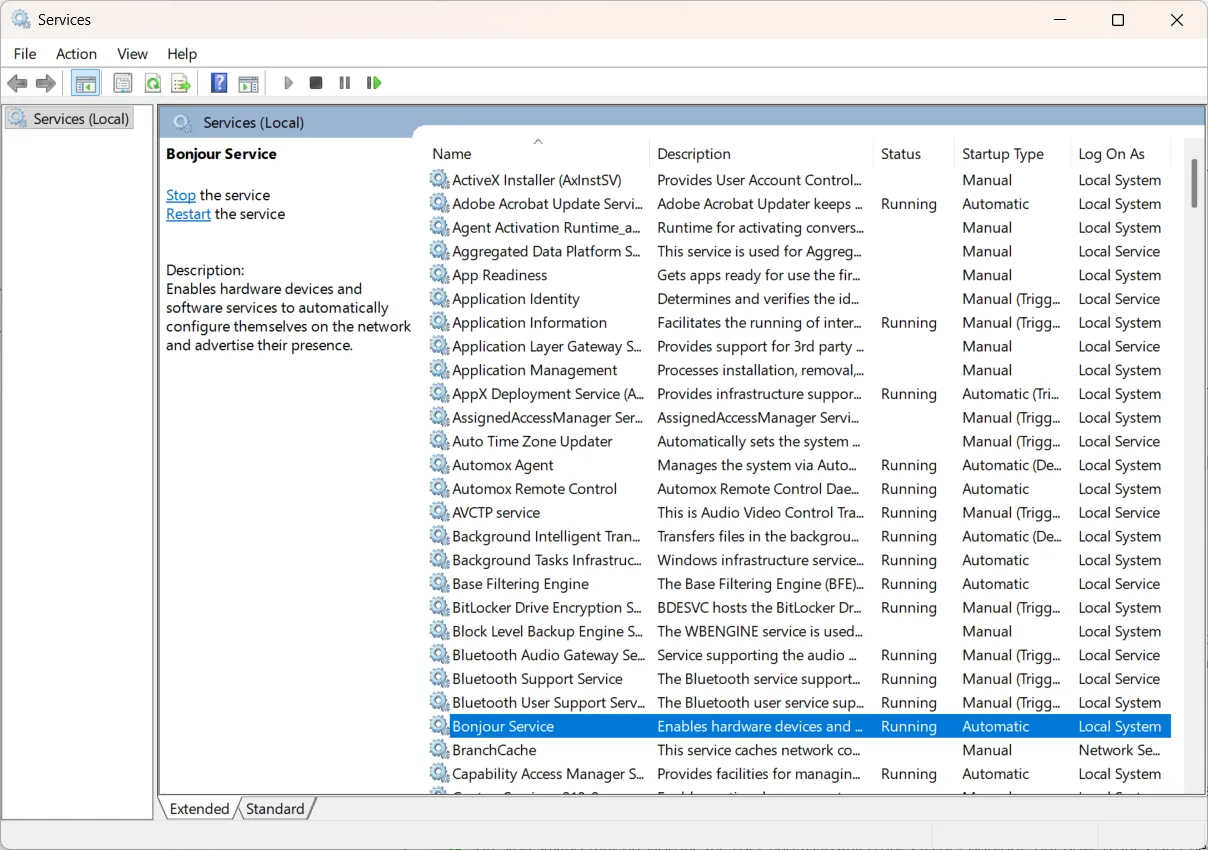Click the vertical scrollbar thumb in services list

(1194, 183)
